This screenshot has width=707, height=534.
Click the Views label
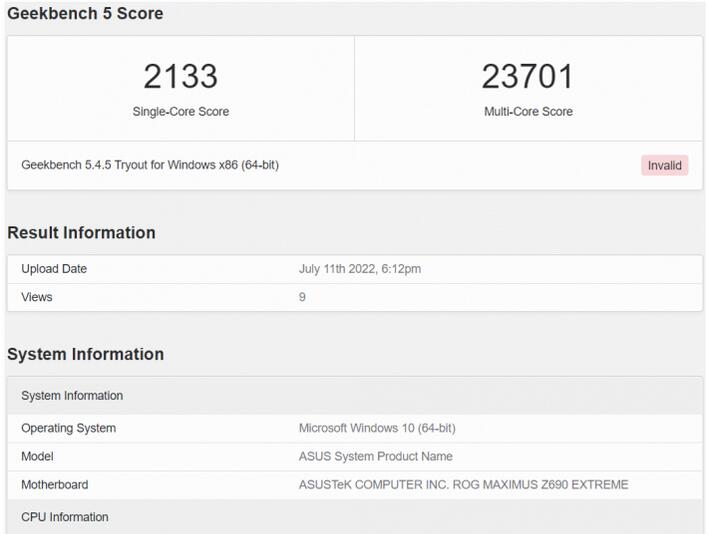pyautogui.click(x=37, y=297)
